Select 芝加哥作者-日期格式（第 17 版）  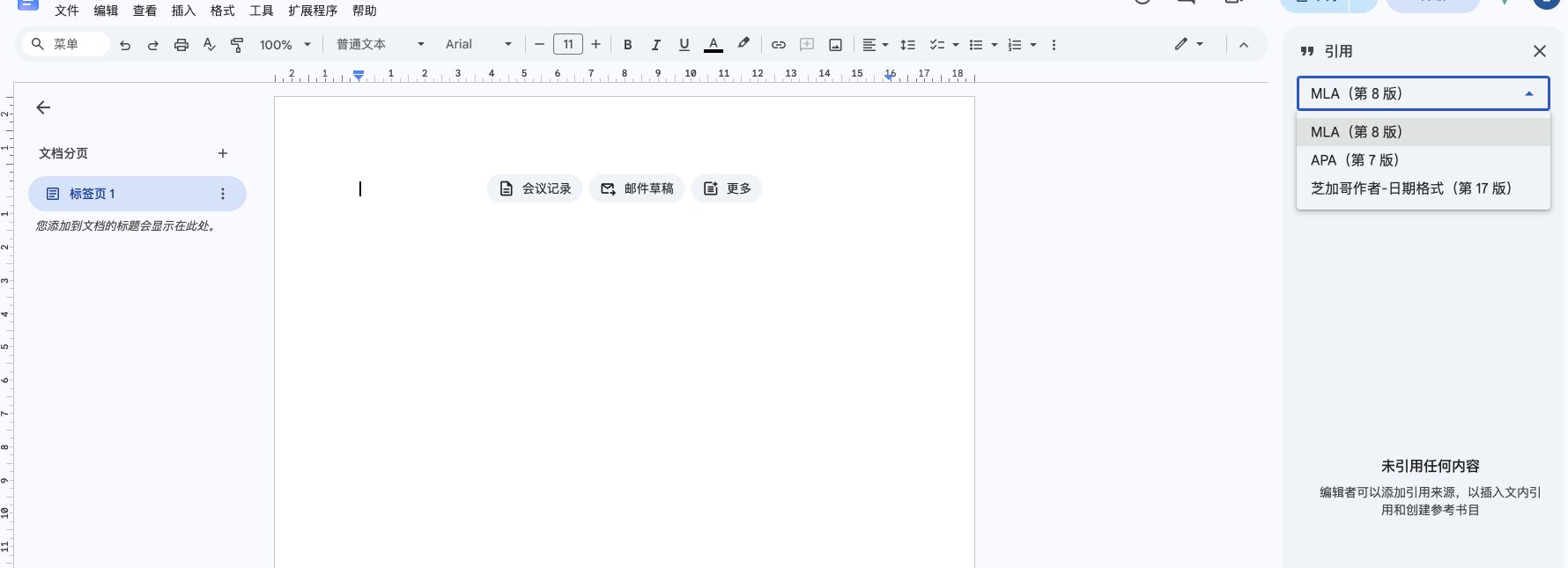pos(1423,188)
